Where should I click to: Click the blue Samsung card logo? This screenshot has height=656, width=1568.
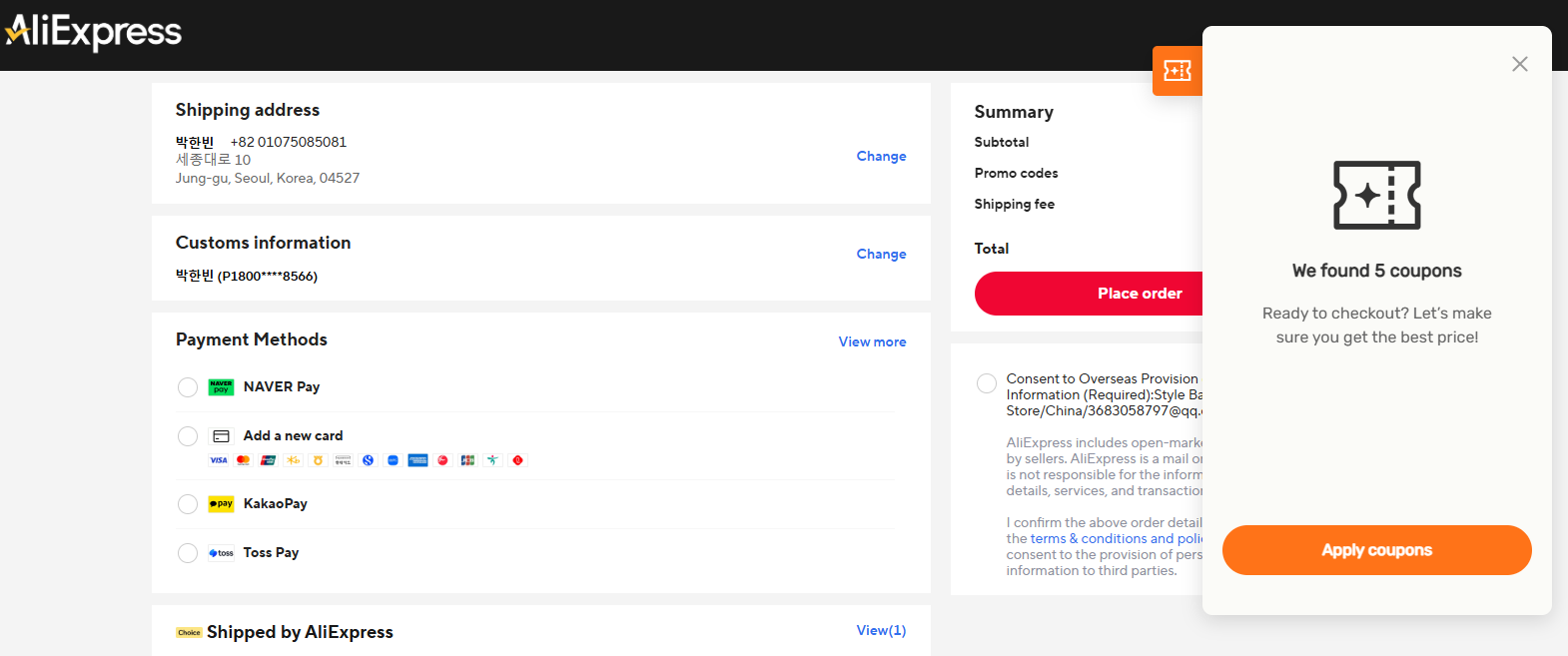(392, 460)
